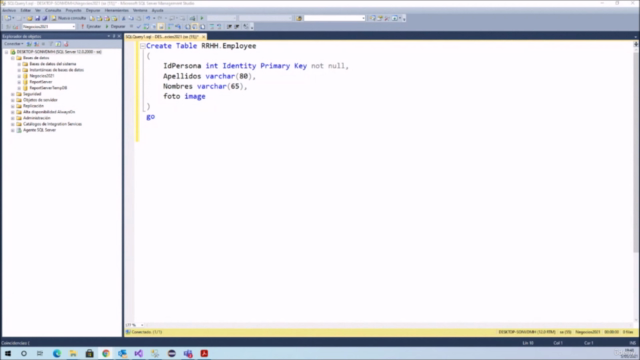Image resolution: width=640 pixels, height=360 pixels.
Task: Expand the Negocios2021 database node
Action: pos(19,76)
